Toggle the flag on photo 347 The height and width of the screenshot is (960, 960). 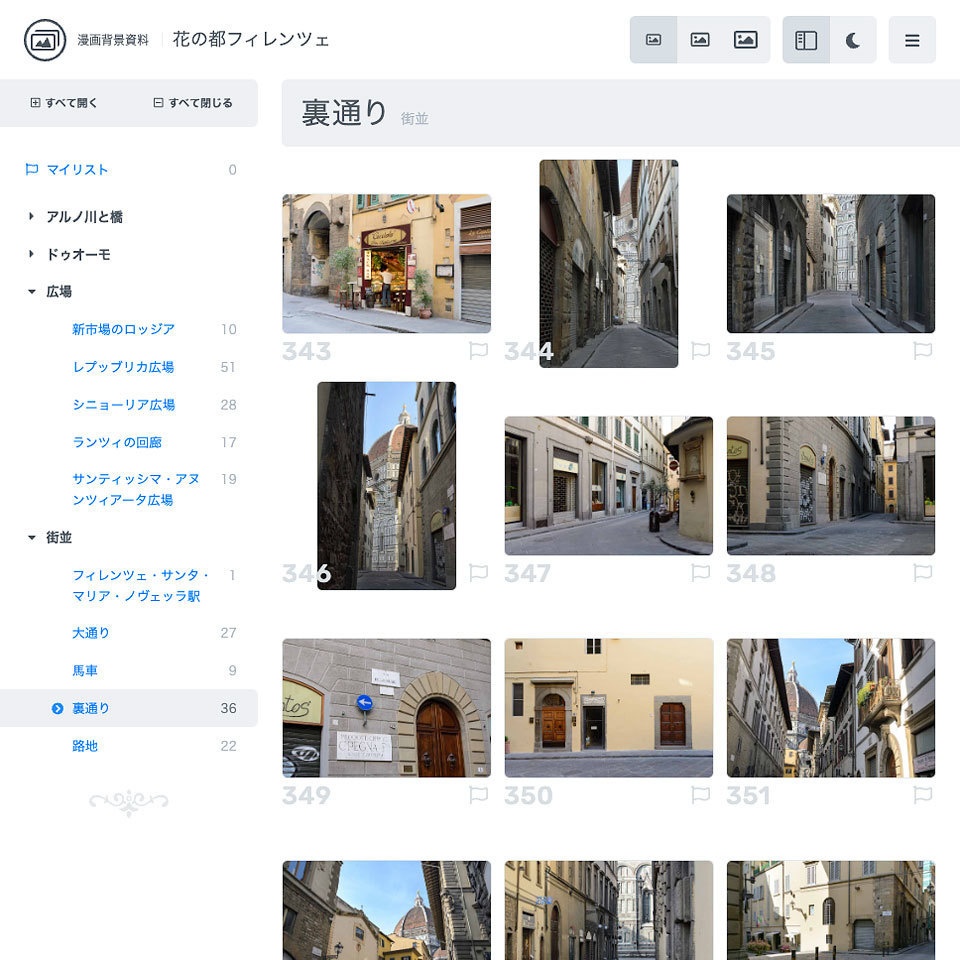[701, 575]
